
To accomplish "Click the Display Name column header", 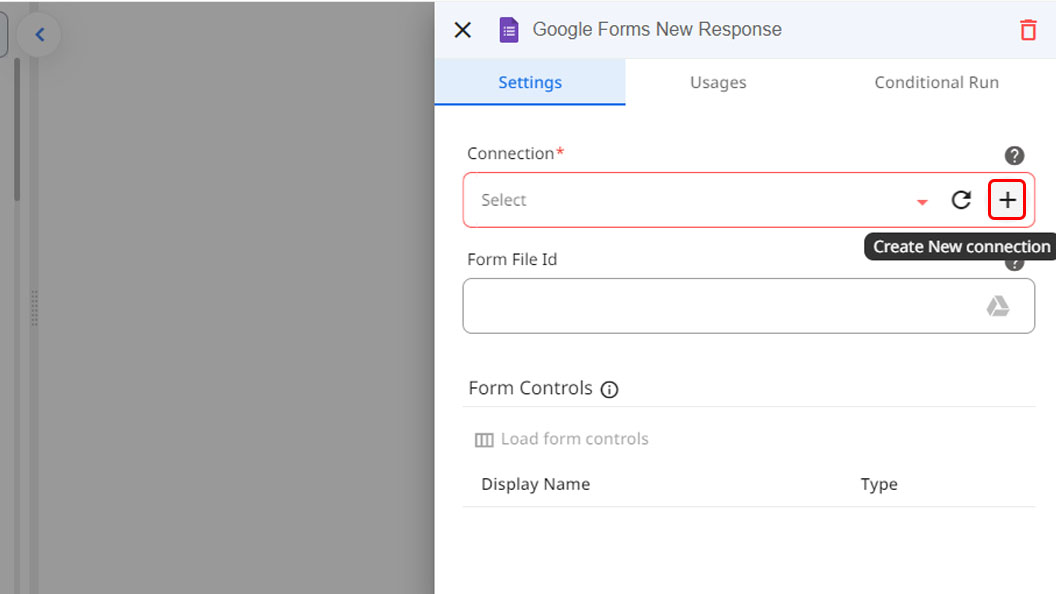I will coord(535,484).
